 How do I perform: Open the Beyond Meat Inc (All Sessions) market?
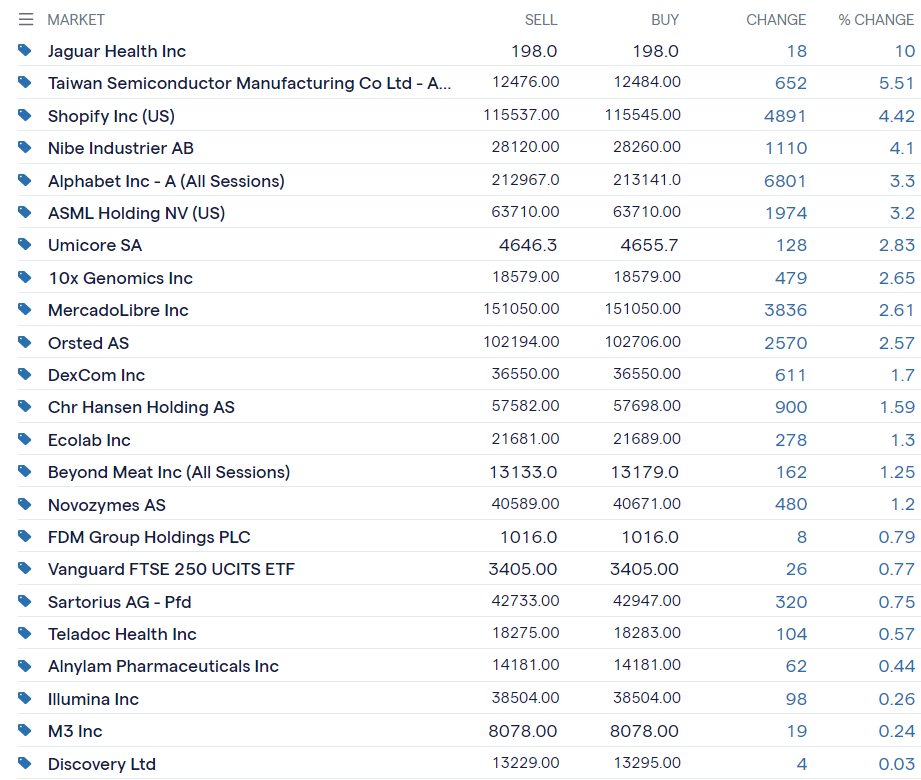169,472
